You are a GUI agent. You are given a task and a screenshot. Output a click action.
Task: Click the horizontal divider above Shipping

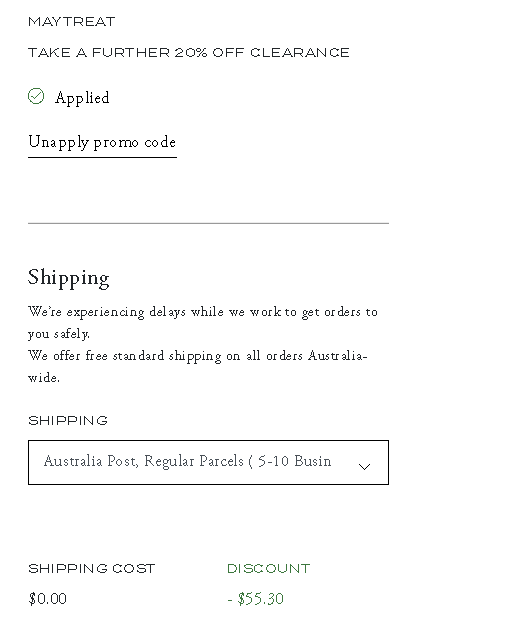pyautogui.click(x=208, y=223)
